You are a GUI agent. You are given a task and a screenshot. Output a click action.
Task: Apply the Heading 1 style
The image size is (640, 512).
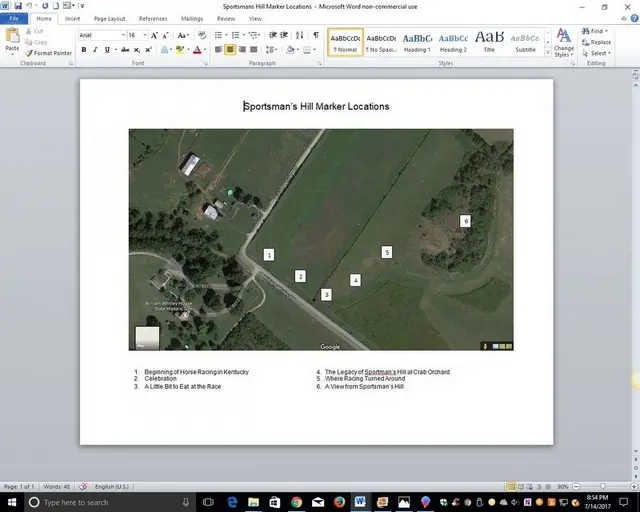pos(417,42)
